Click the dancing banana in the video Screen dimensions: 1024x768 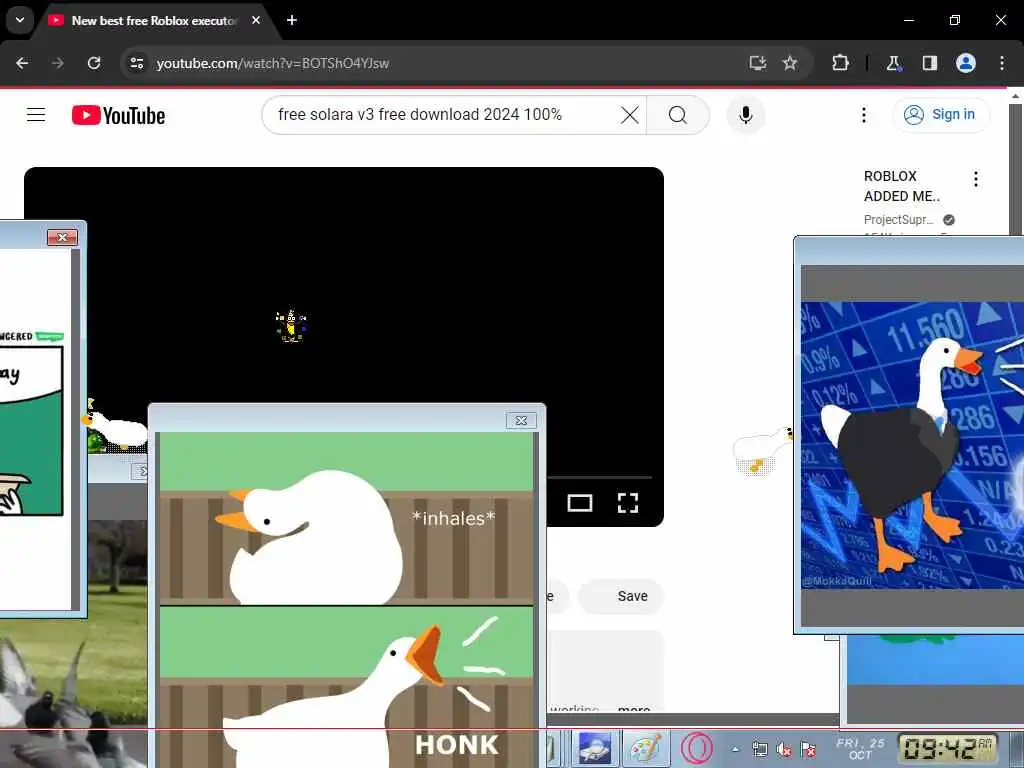coord(291,326)
